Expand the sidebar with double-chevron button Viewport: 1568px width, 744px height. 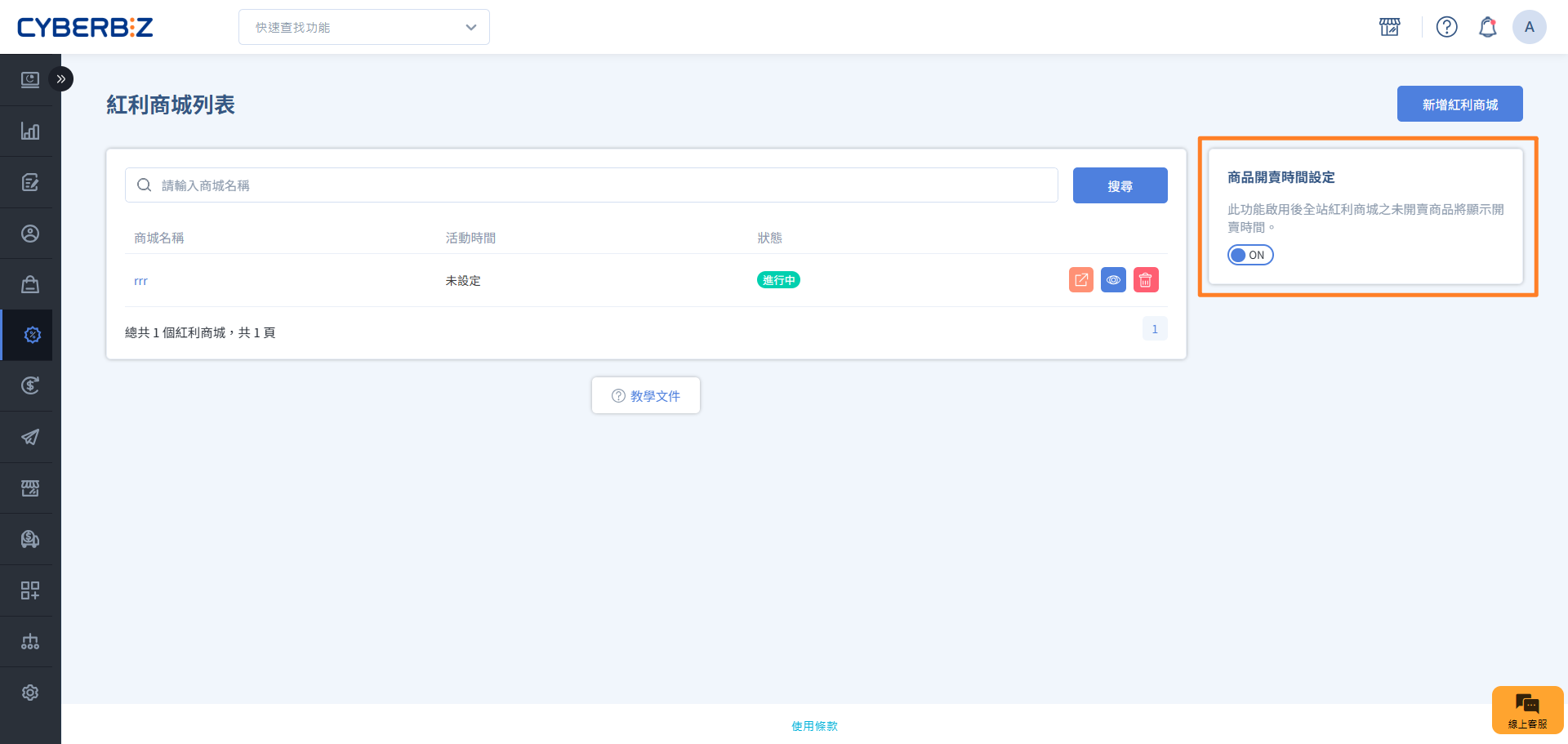(x=61, y=79)
